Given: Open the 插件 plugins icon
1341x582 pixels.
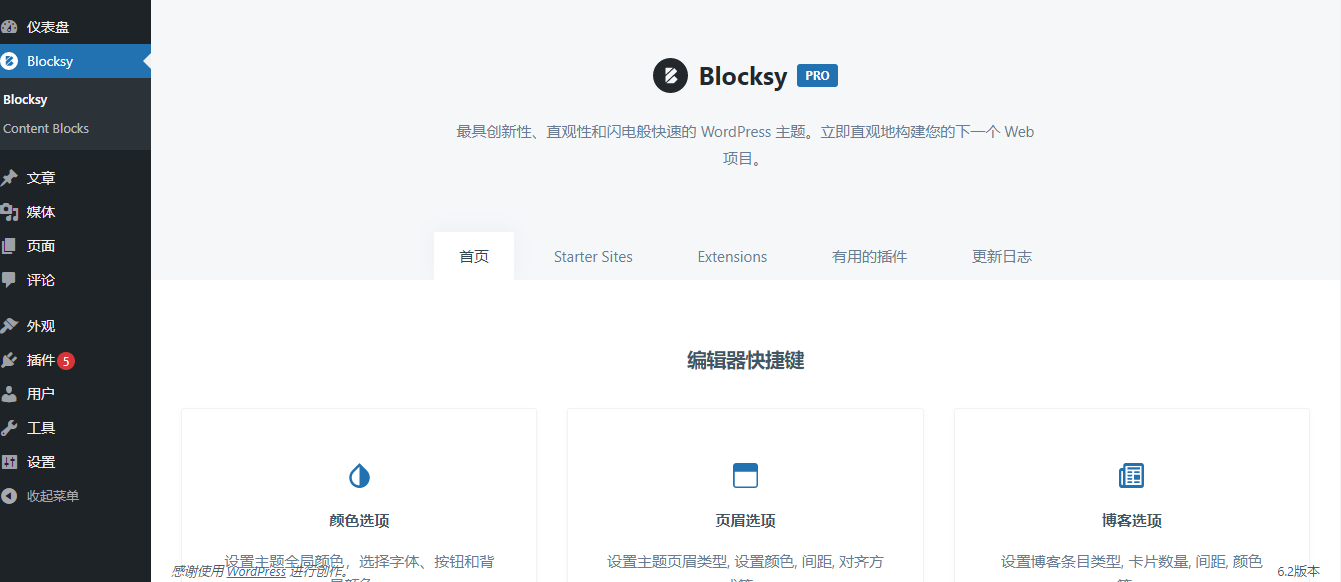Looking at the screenshot, I should [12, 360].
